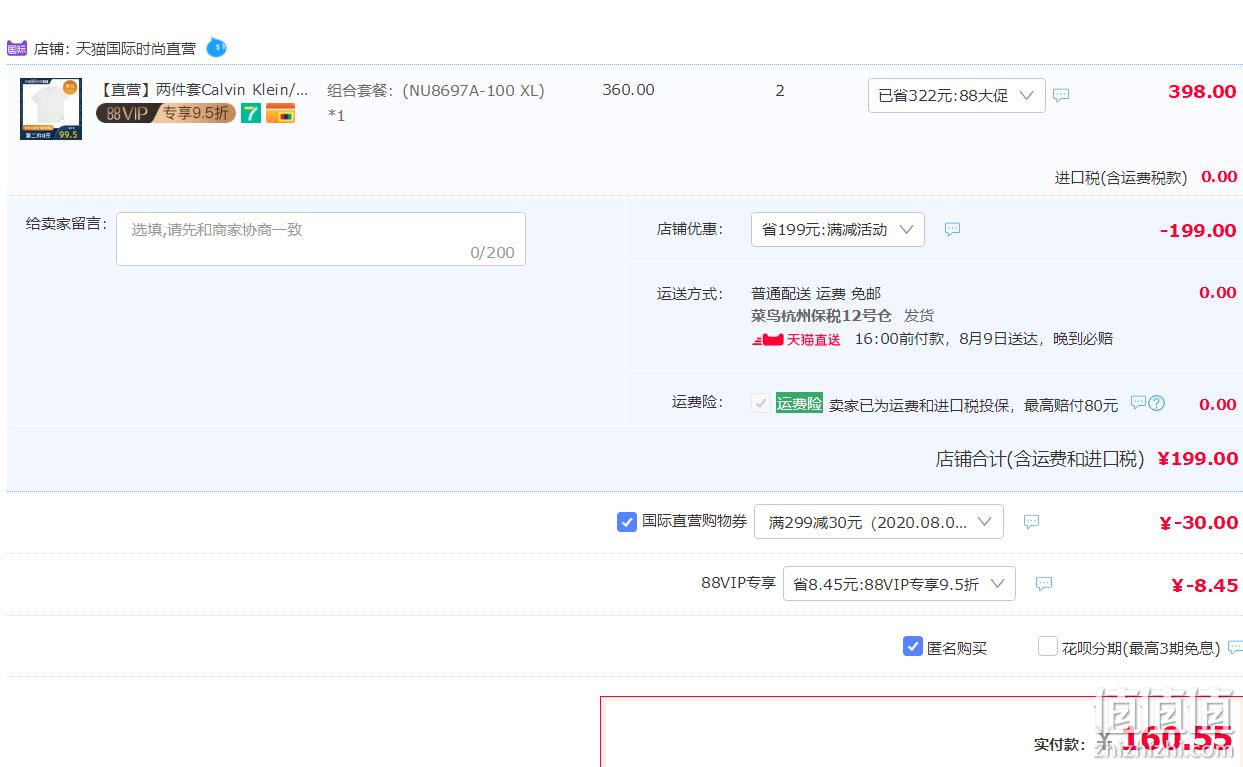Enable the 花呗分期 installment checkbox

click(x=1048, y=647)
